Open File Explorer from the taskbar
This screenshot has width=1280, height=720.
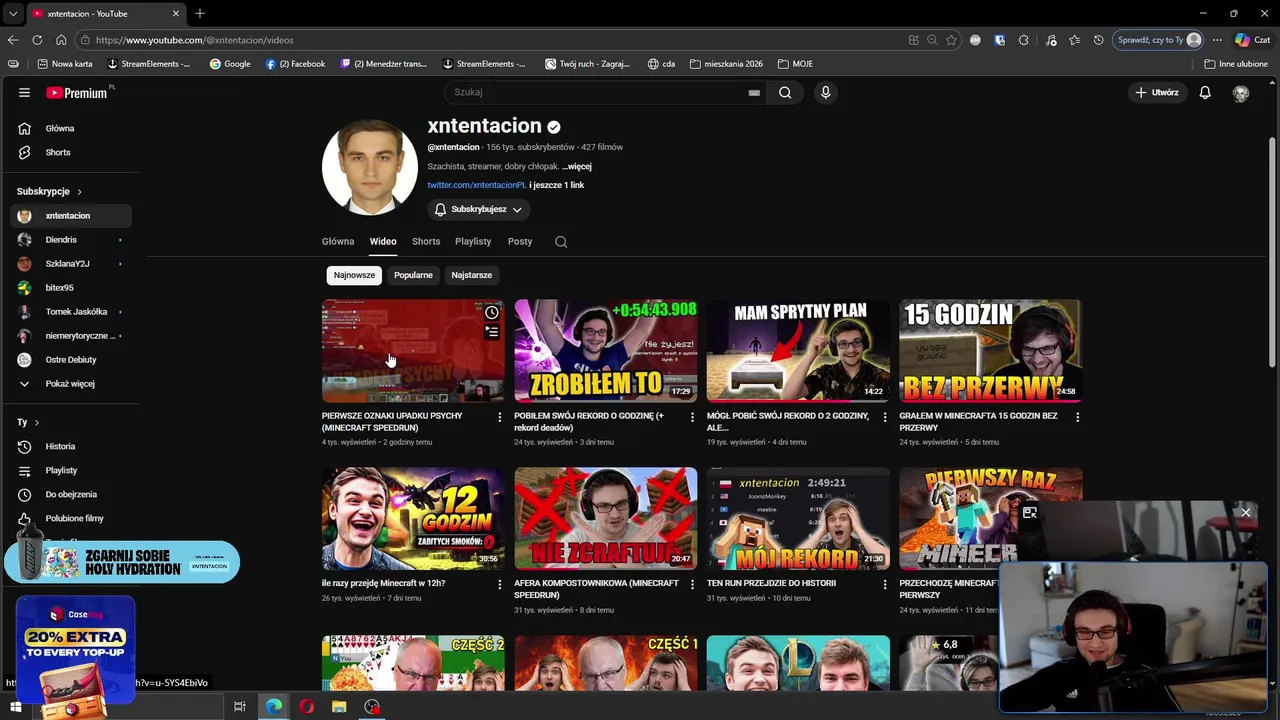coord(339,707)
